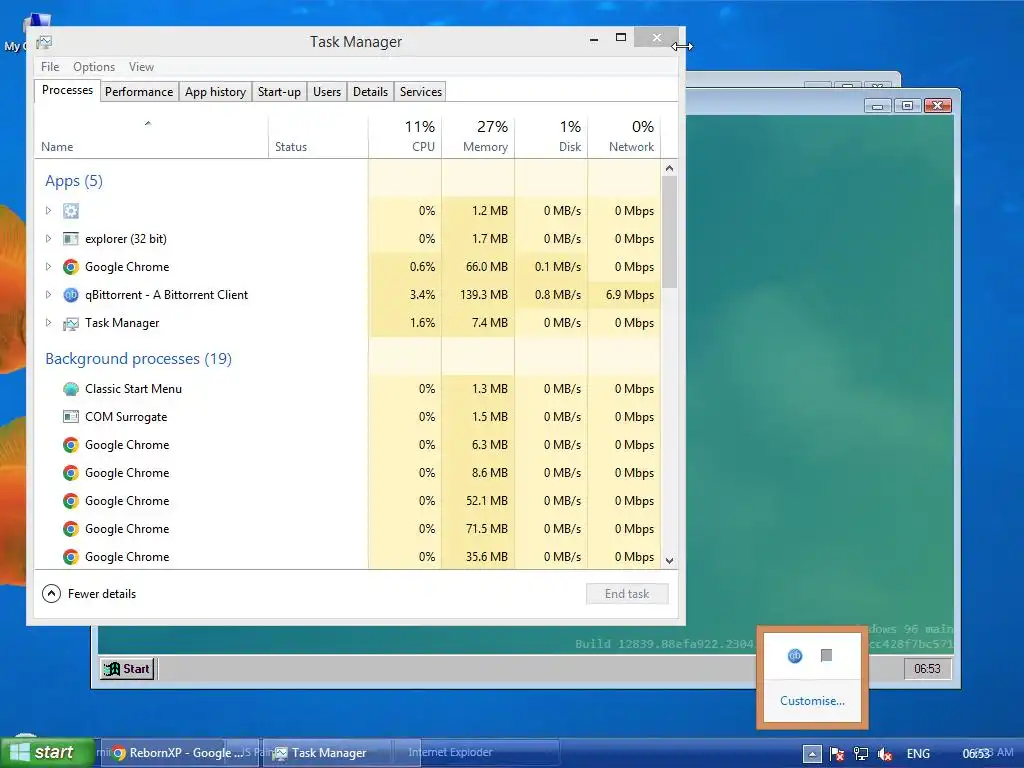Sort by the Disk column header
The image size is (1024, 768).
pyautogui.click(x=552, y=137)
